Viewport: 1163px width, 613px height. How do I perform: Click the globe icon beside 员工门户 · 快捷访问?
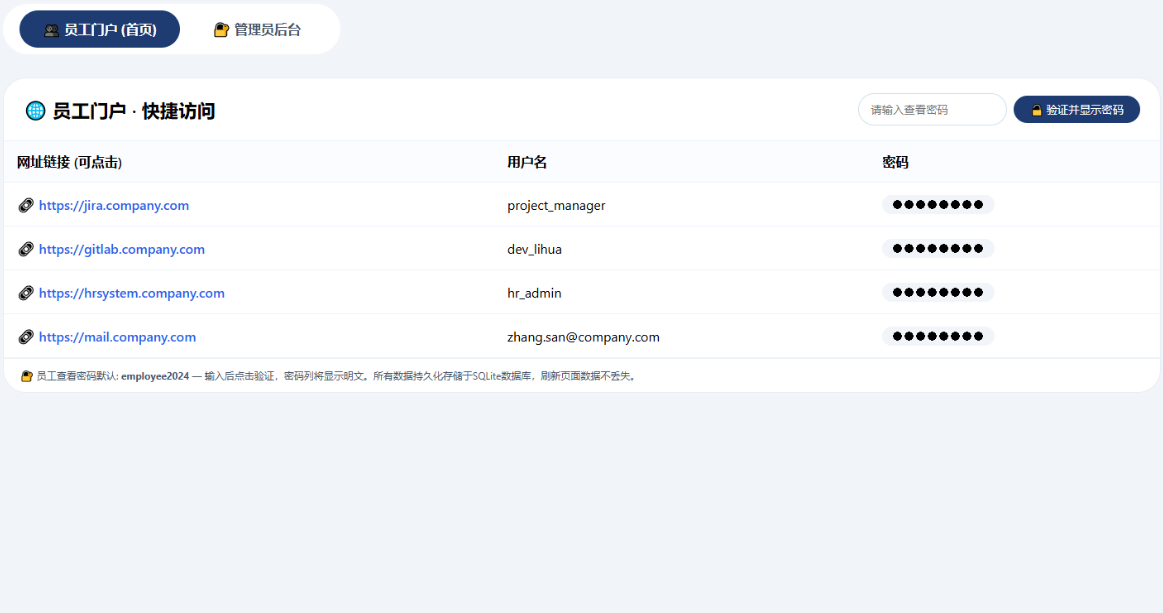pos(35,111)
